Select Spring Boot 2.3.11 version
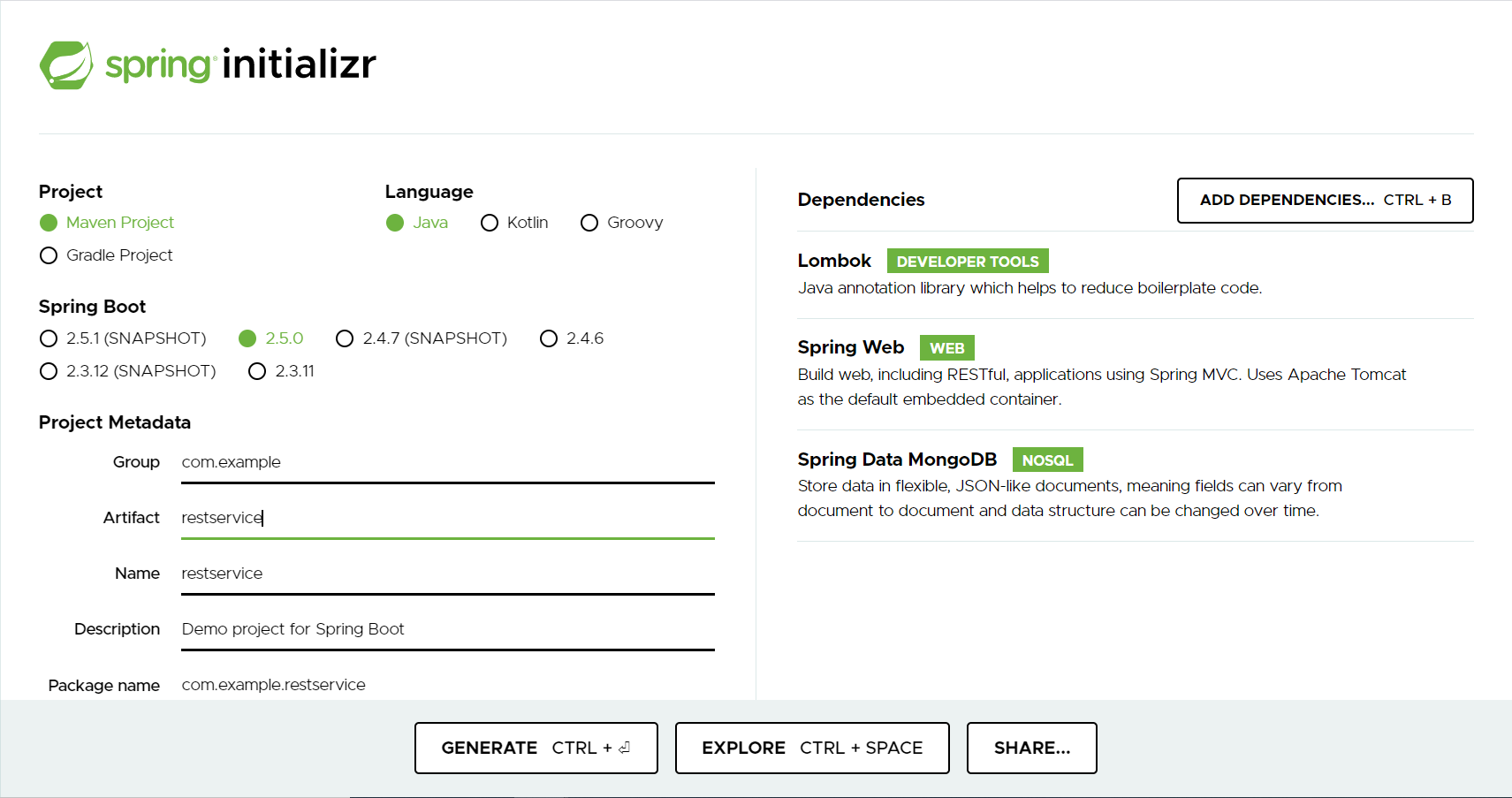The image size is (1512, 798). pyautogui.click(x=257, y=371)
